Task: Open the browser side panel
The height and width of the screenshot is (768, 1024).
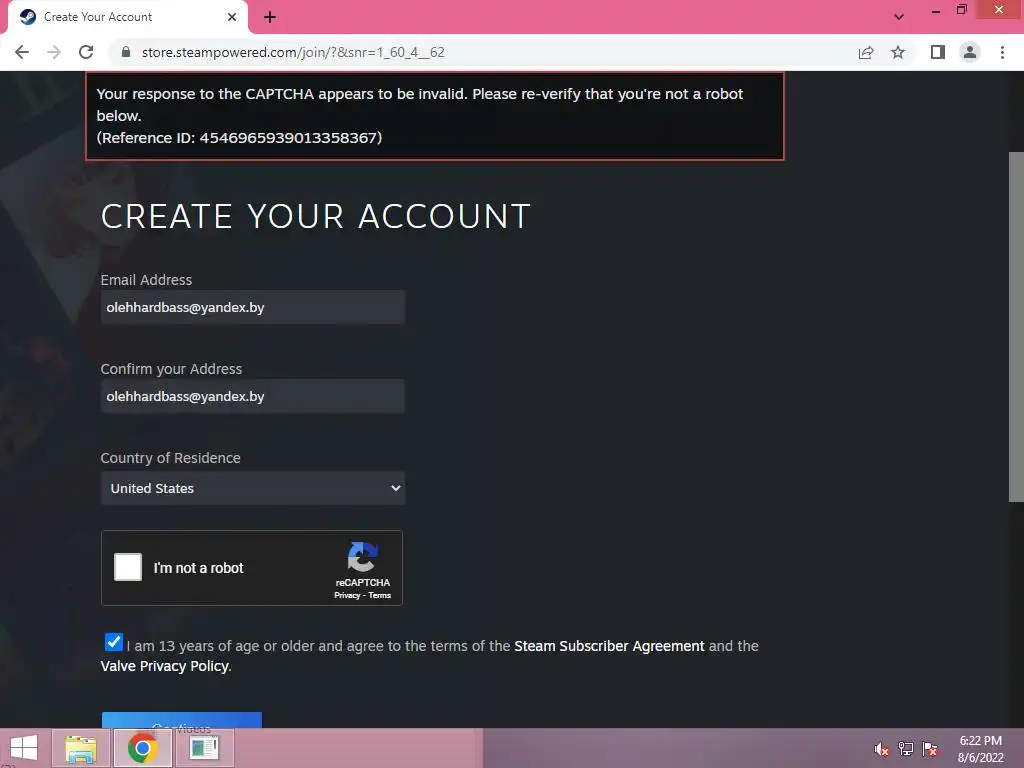Action: coord(938,52)
